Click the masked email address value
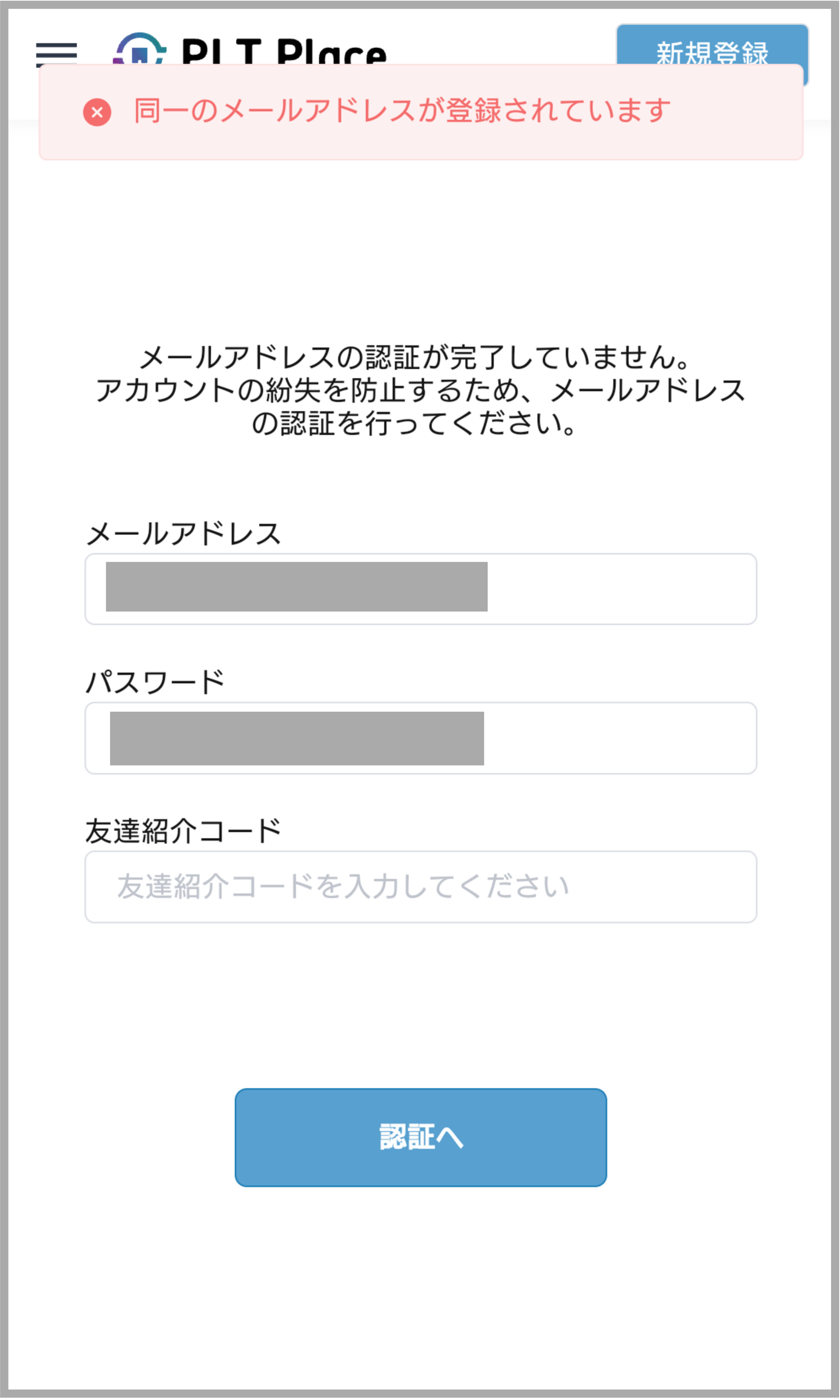Viewport: 840px width, 1400px height. point(297,587)
